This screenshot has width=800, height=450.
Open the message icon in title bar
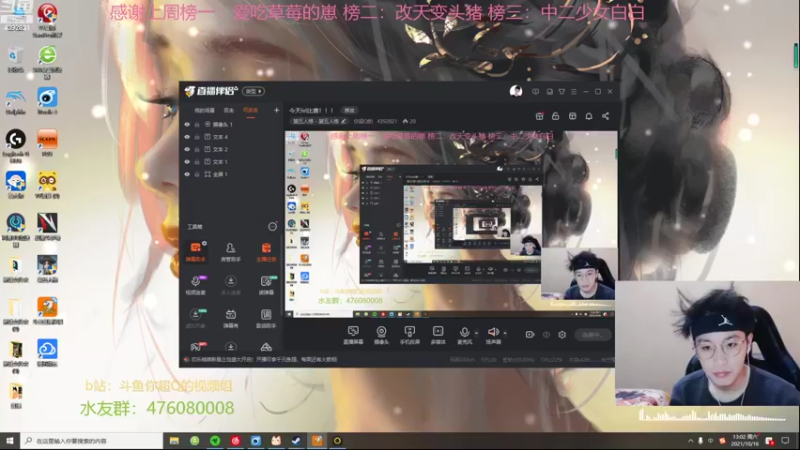pos(535,92)
